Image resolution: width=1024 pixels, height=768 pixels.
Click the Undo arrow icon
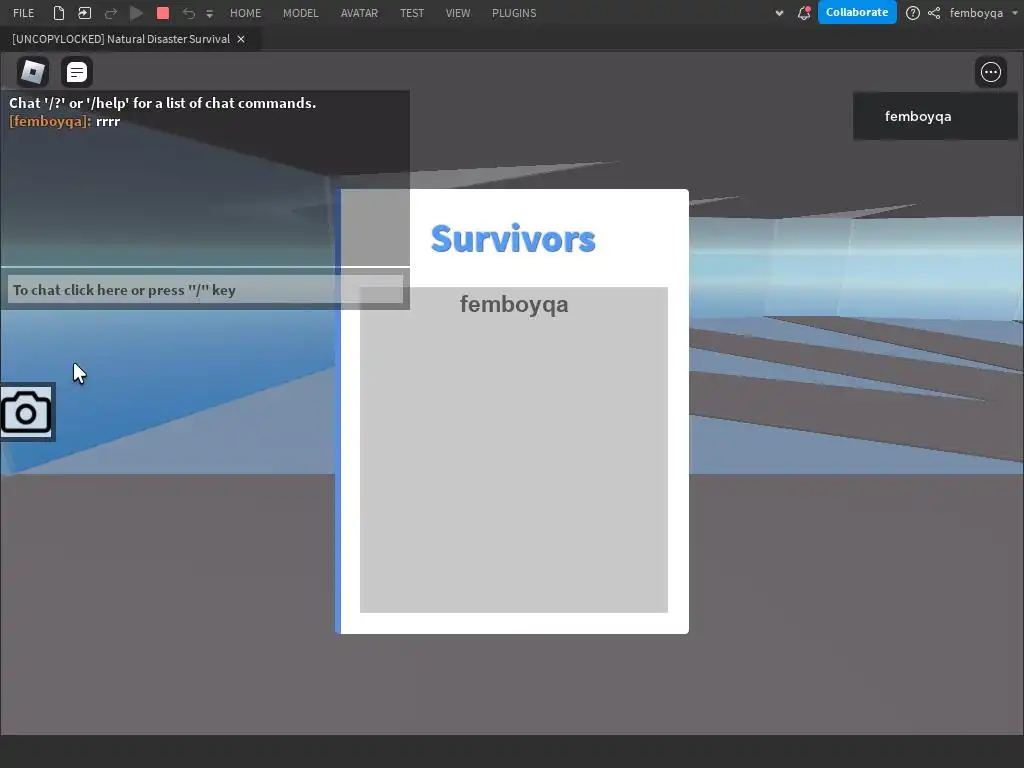tap(189, 13)
